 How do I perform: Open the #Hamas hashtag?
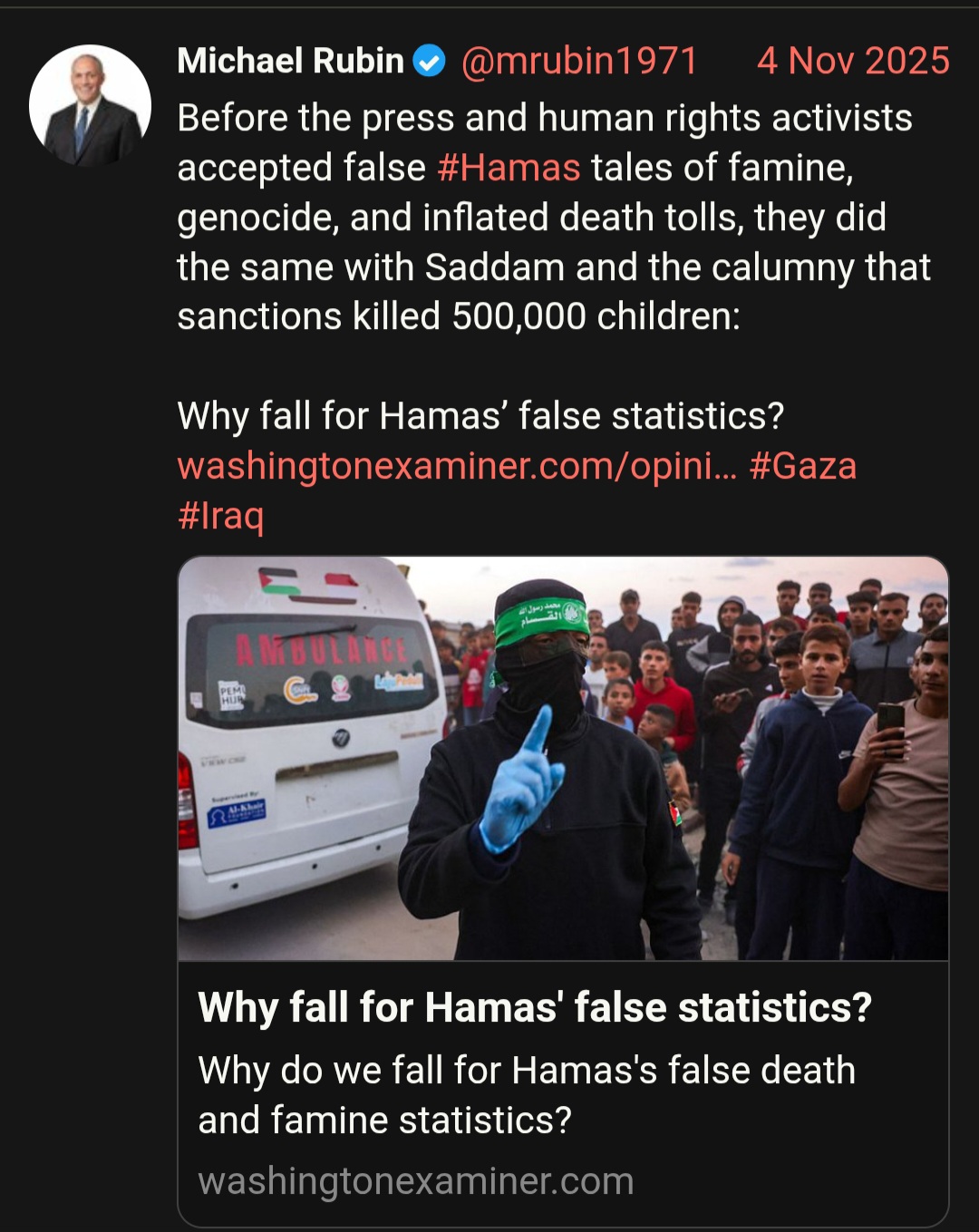[509, 168]
